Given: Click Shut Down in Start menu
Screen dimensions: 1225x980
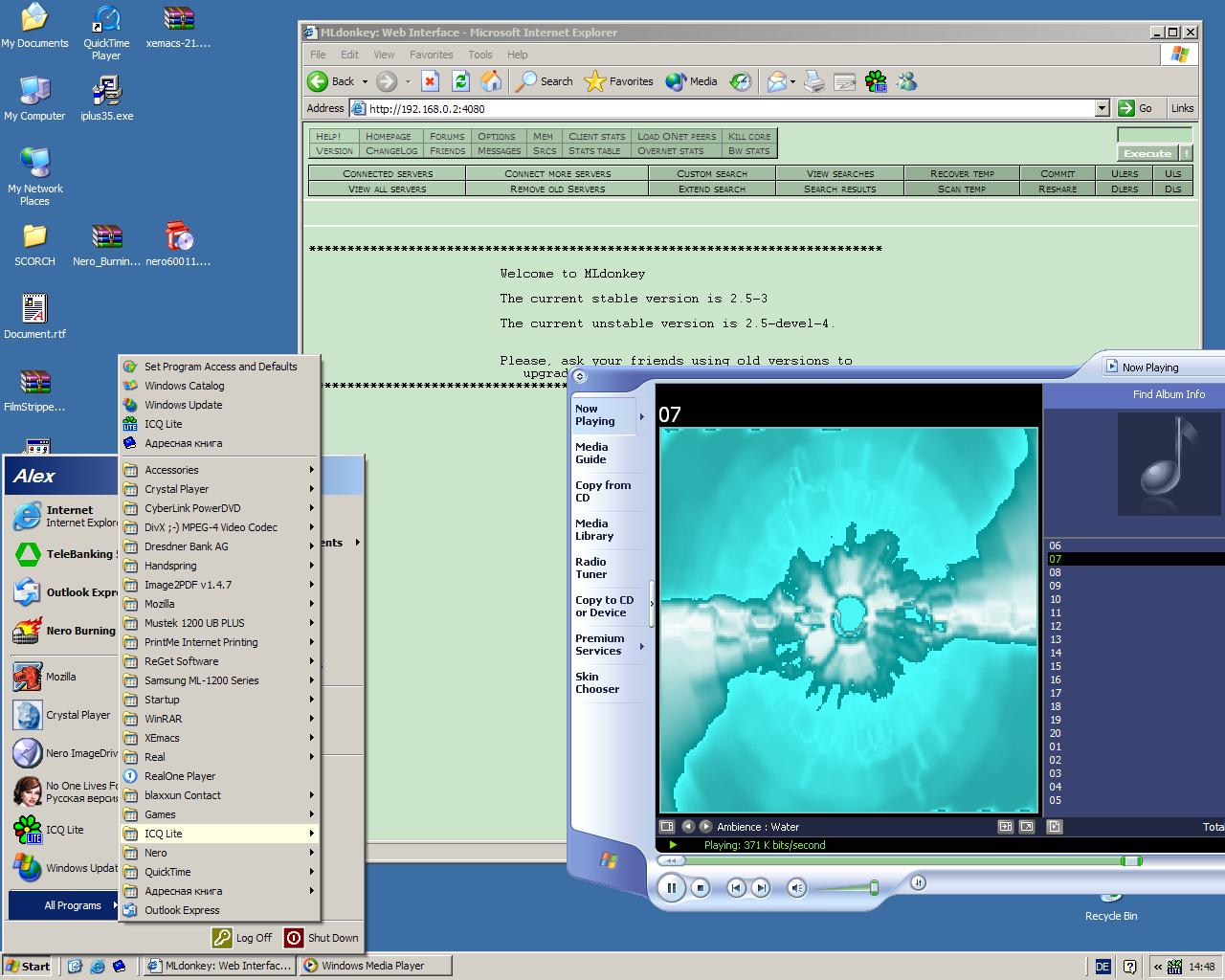Looking at the screenshot, I should coord(322,938).
